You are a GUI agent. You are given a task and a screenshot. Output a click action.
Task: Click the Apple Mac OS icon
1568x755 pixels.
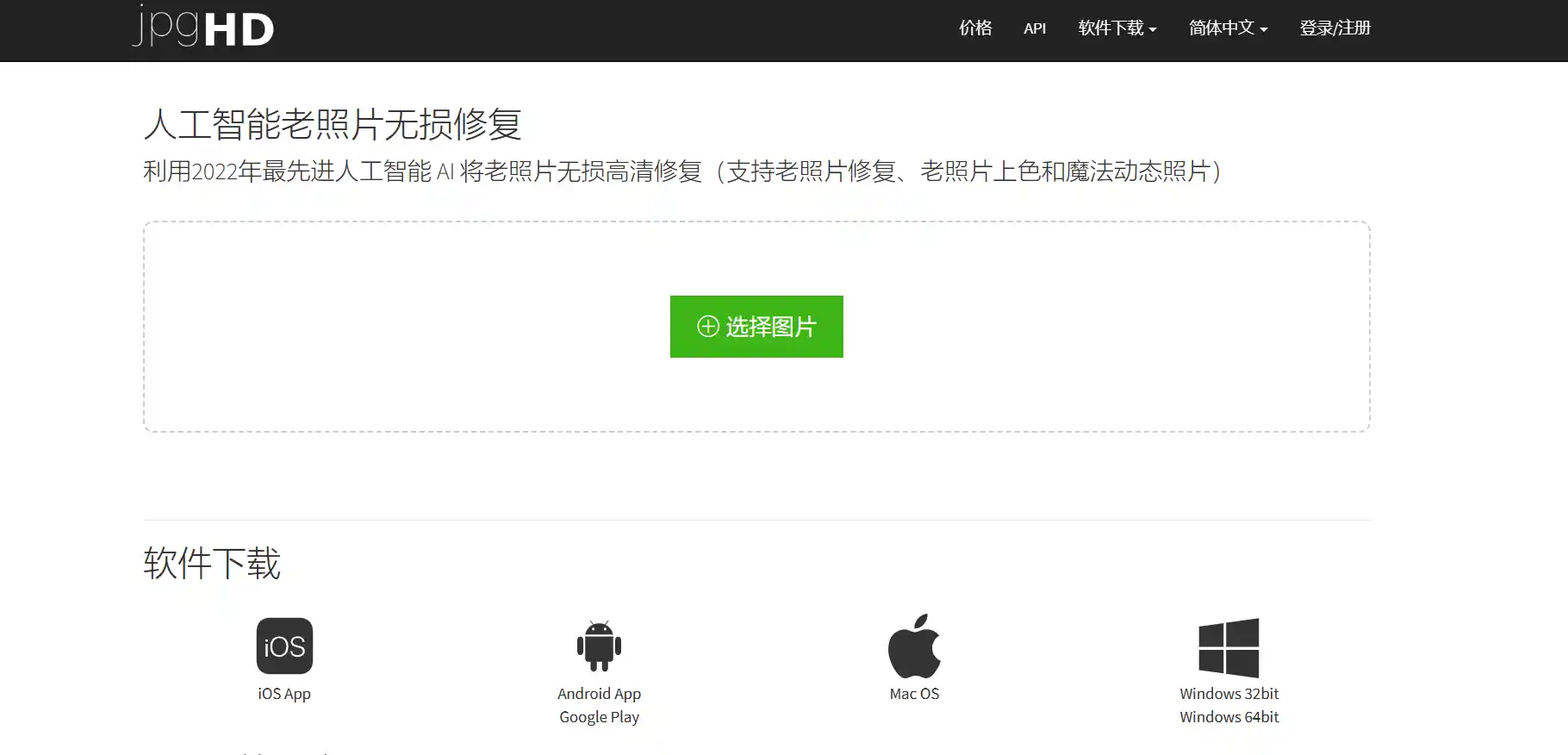click(x=914, y=646)
